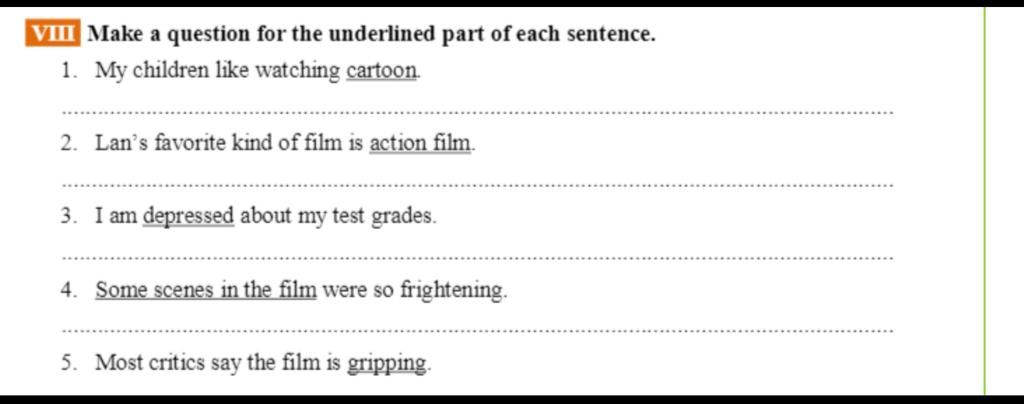Select the underlined word 'depressed'
The width and height of the screenshot is (1024, 404).
[x=188, y=216]
